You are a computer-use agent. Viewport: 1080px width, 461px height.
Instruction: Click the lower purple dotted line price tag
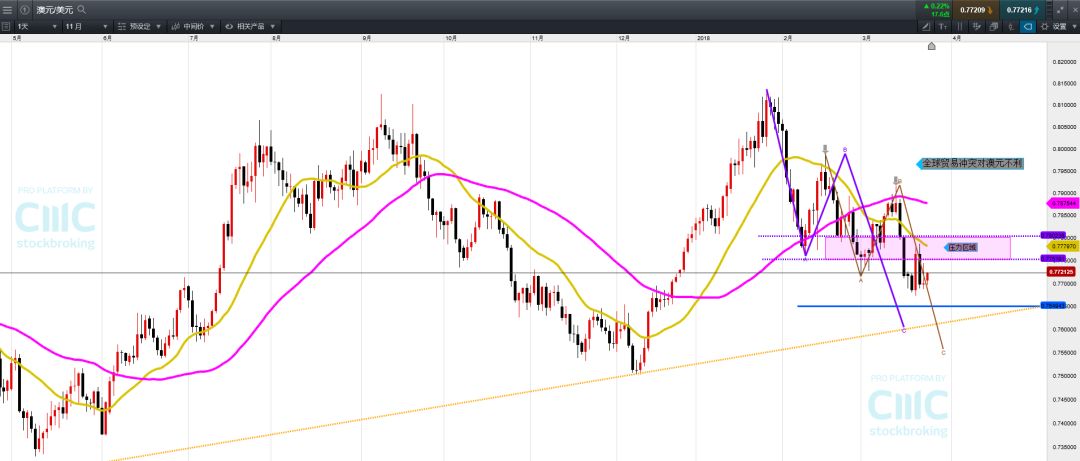click(x=1053, y=258)
